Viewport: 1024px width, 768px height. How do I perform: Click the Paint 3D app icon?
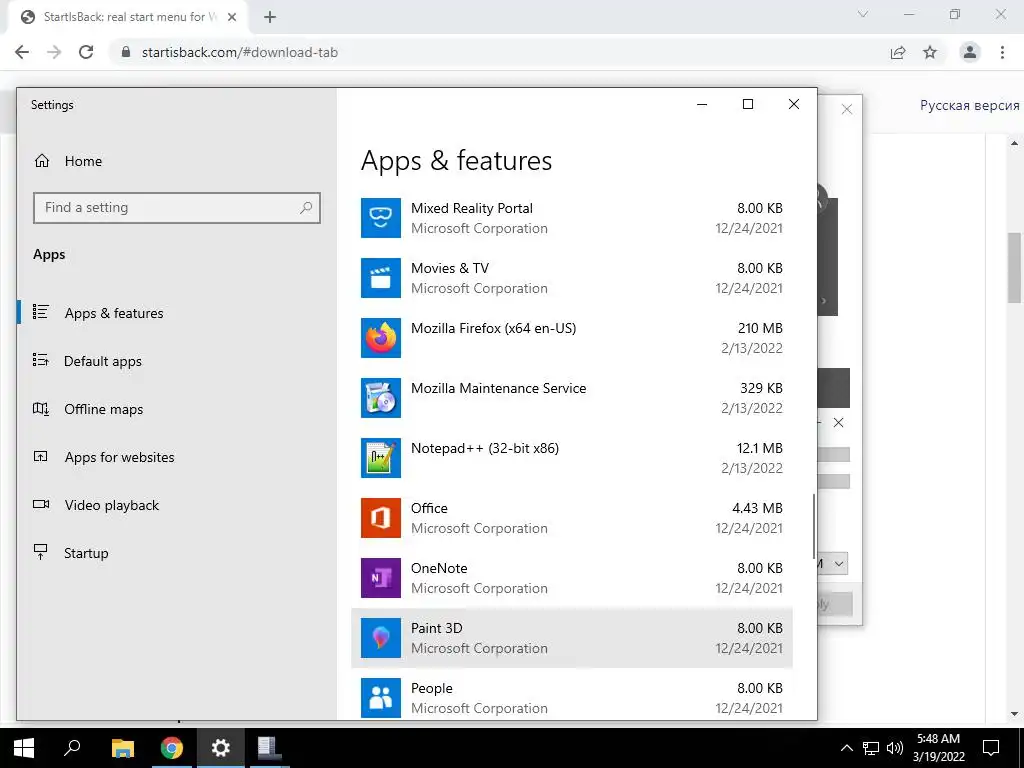[381, 639]
